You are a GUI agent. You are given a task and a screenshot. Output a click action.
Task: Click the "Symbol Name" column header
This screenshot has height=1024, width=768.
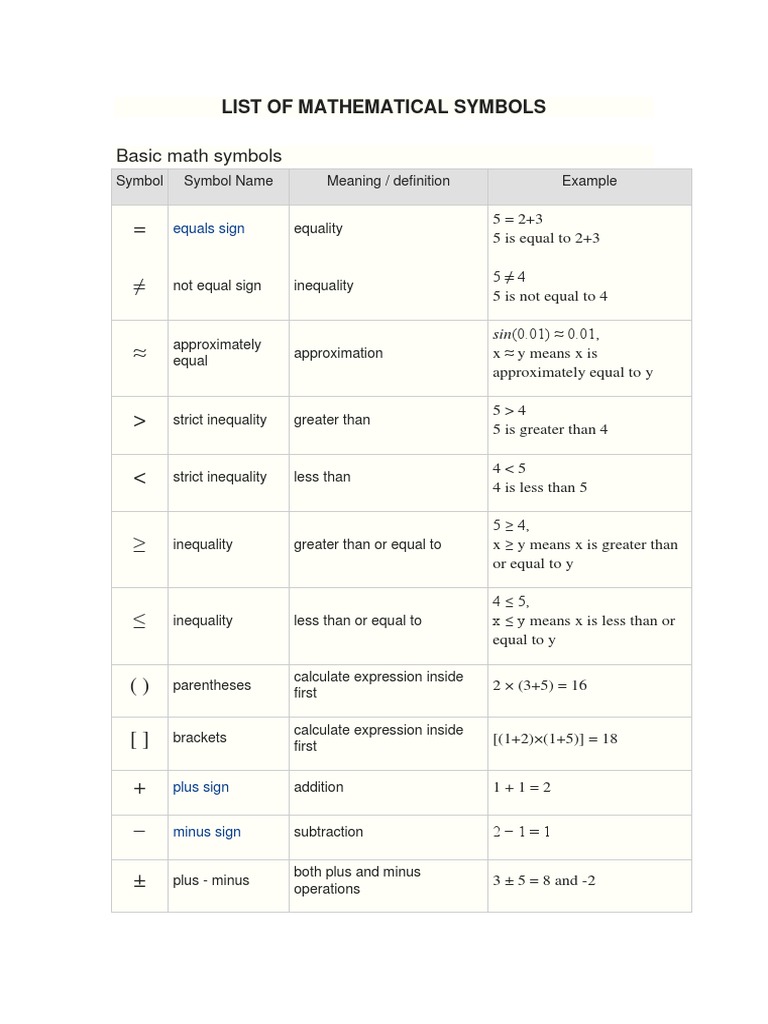[228, 182]
